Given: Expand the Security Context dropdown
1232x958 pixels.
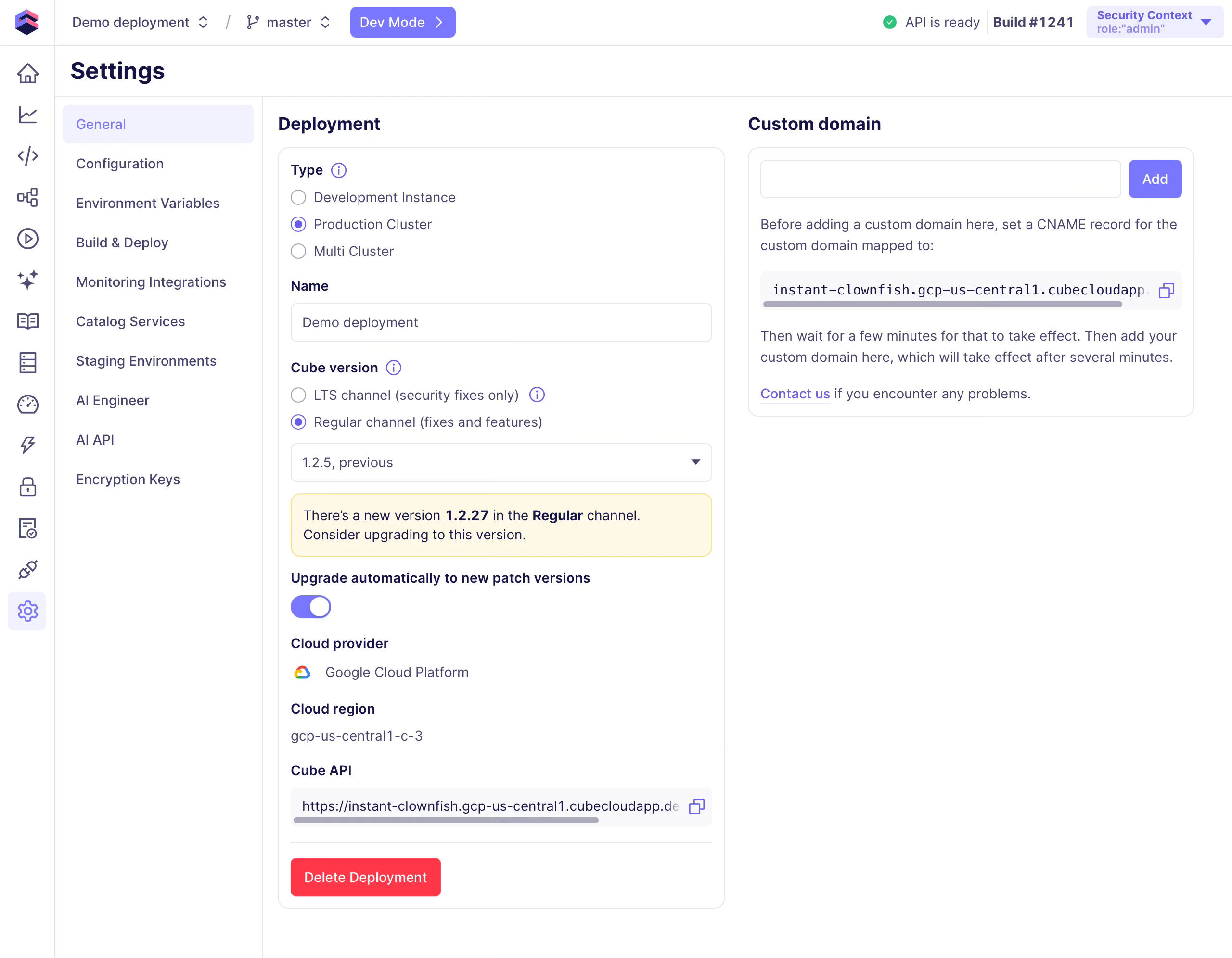Looking at the screenshot, I should click(x=1154, y=22).
